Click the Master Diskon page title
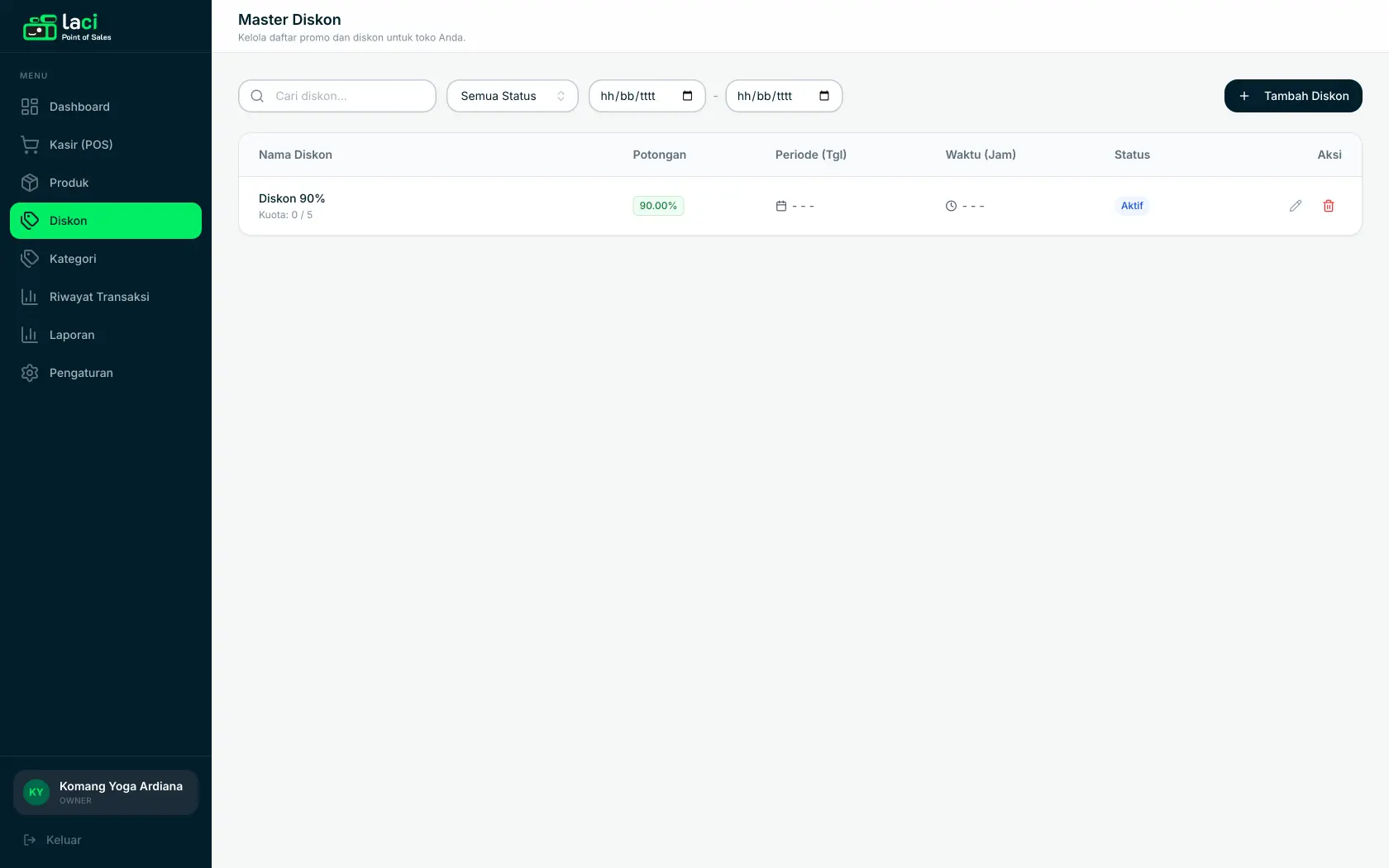 (289, 20)
